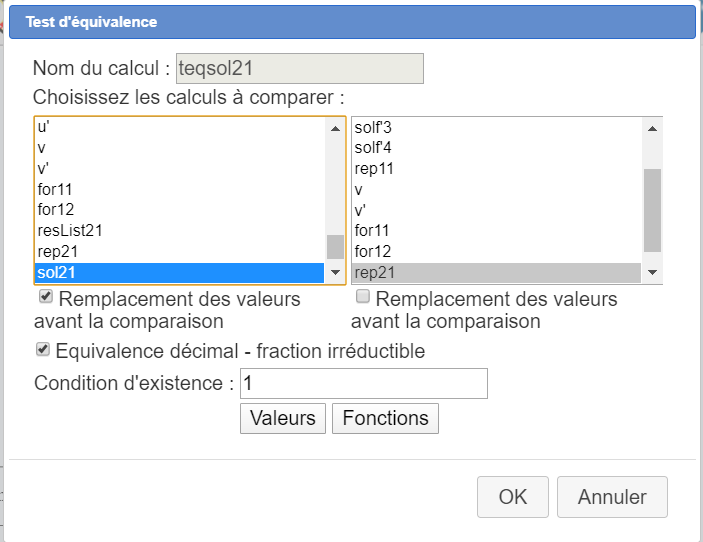This screenshot has width=703, height=542.
Task: Pick 'for12' in the right list
Action: tap(372, 250)
